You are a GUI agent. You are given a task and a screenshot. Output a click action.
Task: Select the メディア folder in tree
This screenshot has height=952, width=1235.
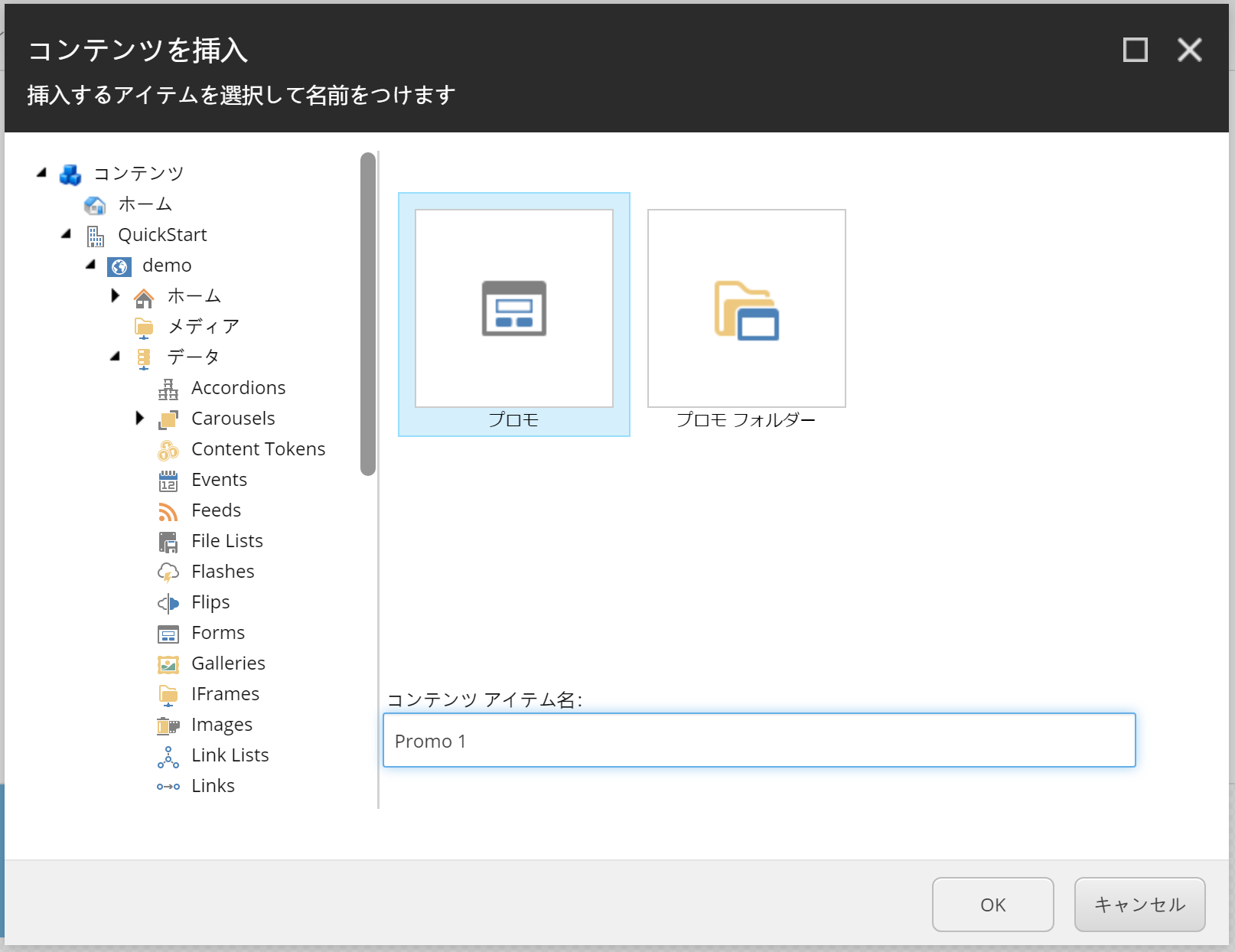click(x=203, y=327)
